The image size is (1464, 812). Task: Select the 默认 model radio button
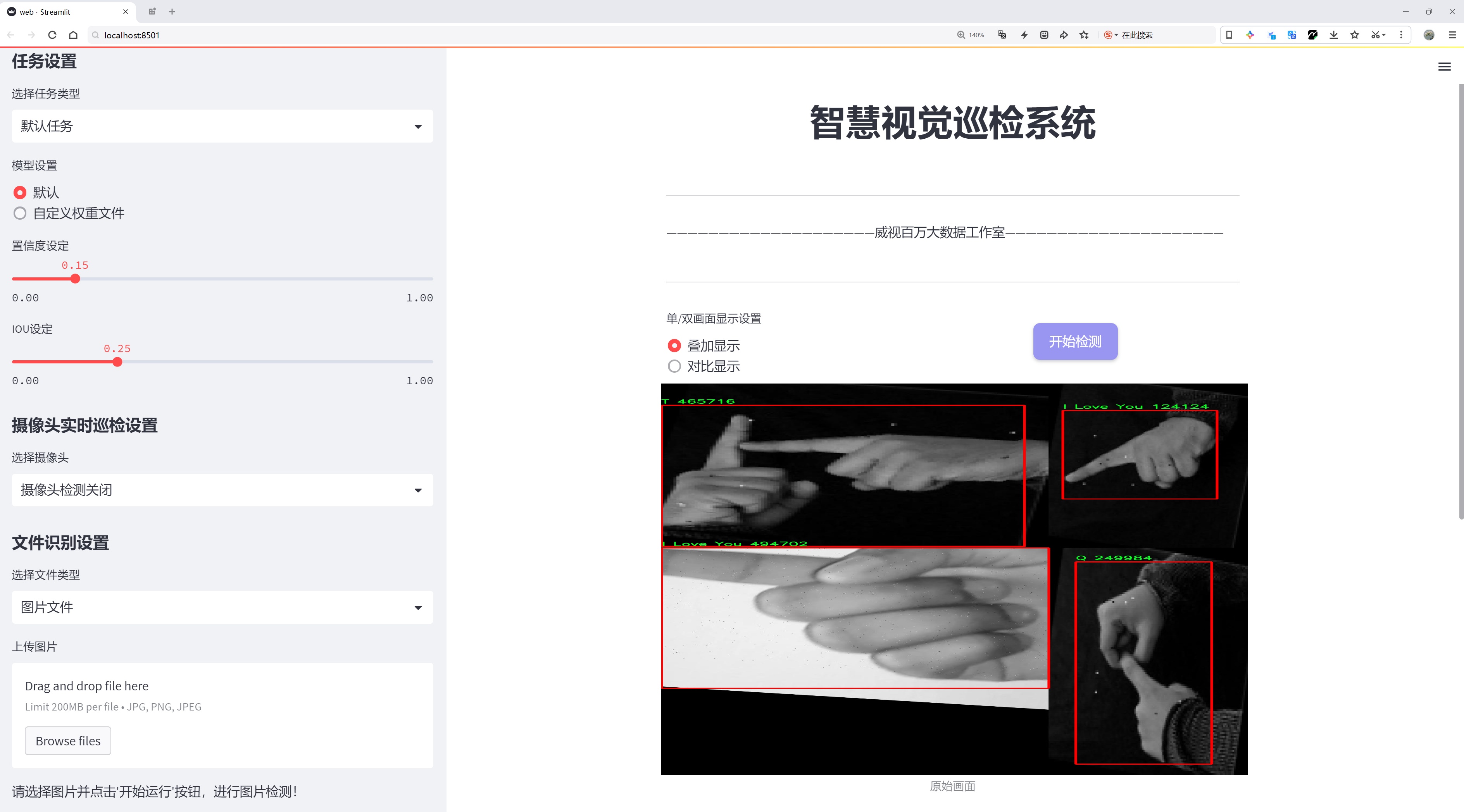point(20,193)
